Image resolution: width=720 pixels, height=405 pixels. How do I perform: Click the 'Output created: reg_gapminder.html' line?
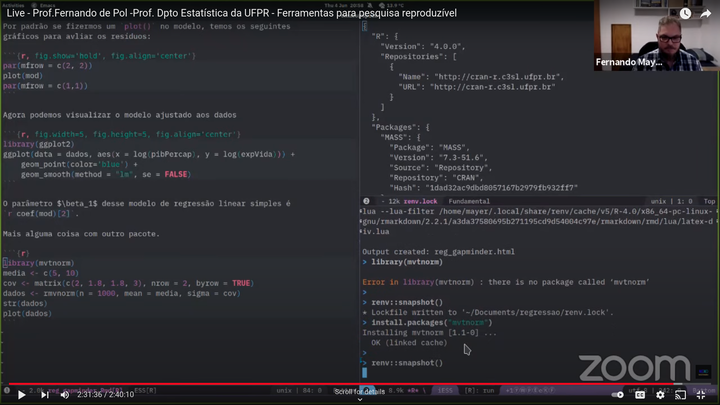438,252
